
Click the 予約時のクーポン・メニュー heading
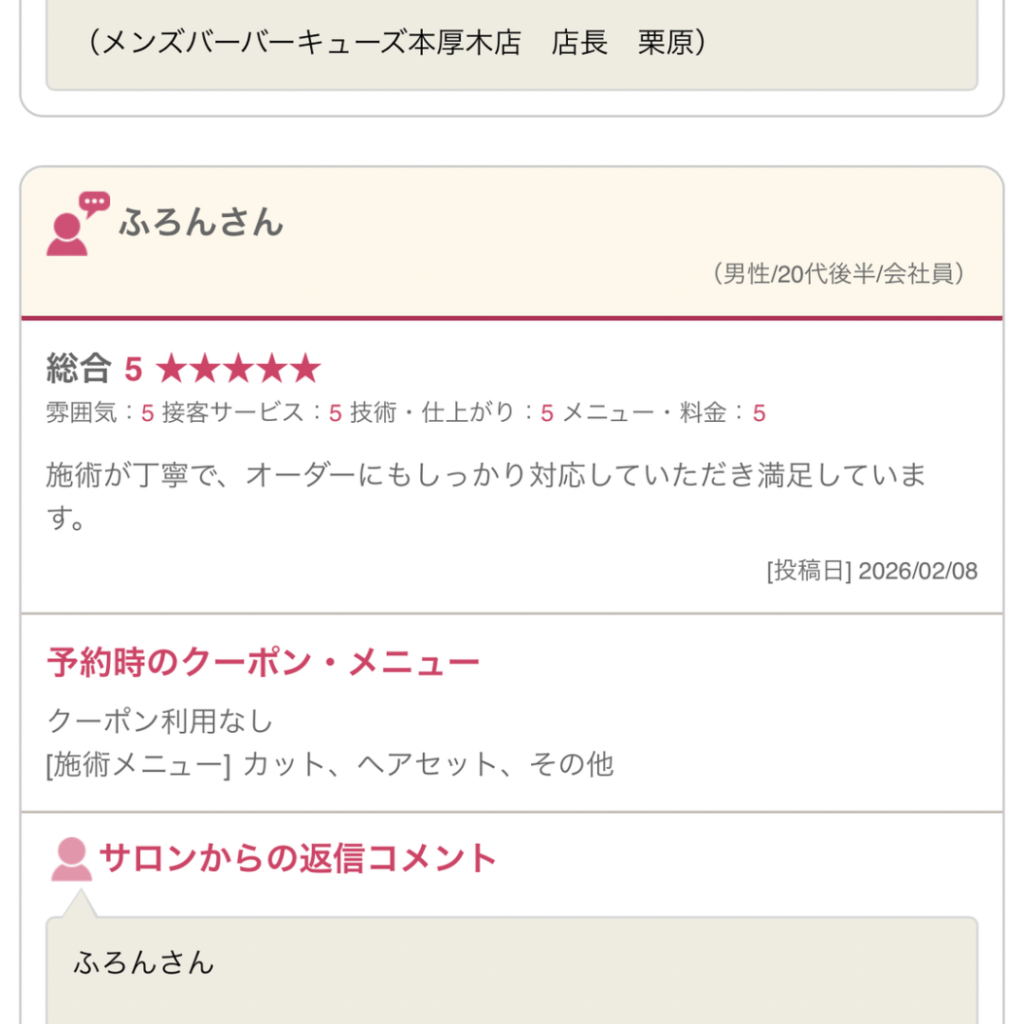[x=263, y=662]
